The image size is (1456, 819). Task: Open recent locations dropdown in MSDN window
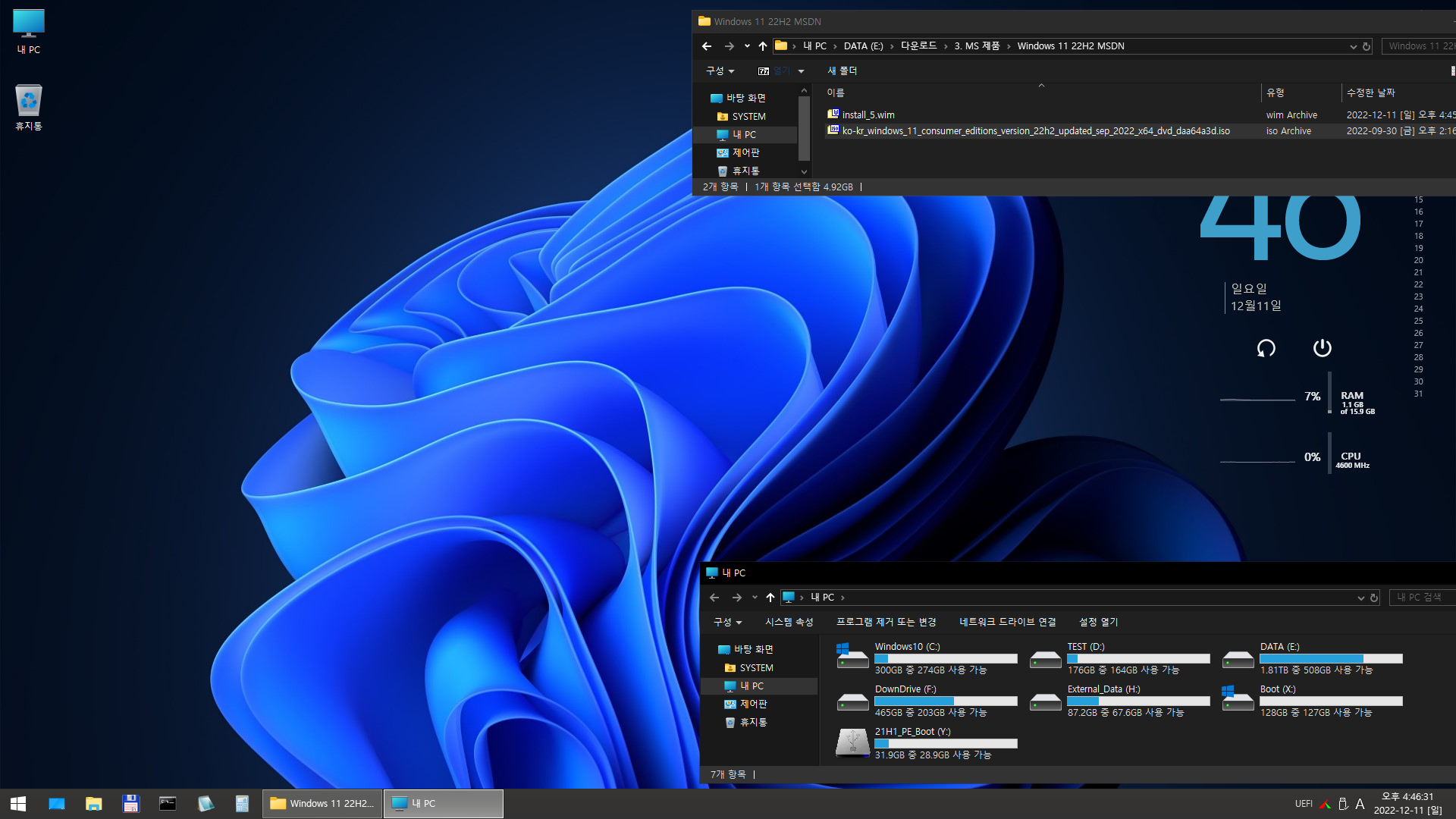click(747, 46)
